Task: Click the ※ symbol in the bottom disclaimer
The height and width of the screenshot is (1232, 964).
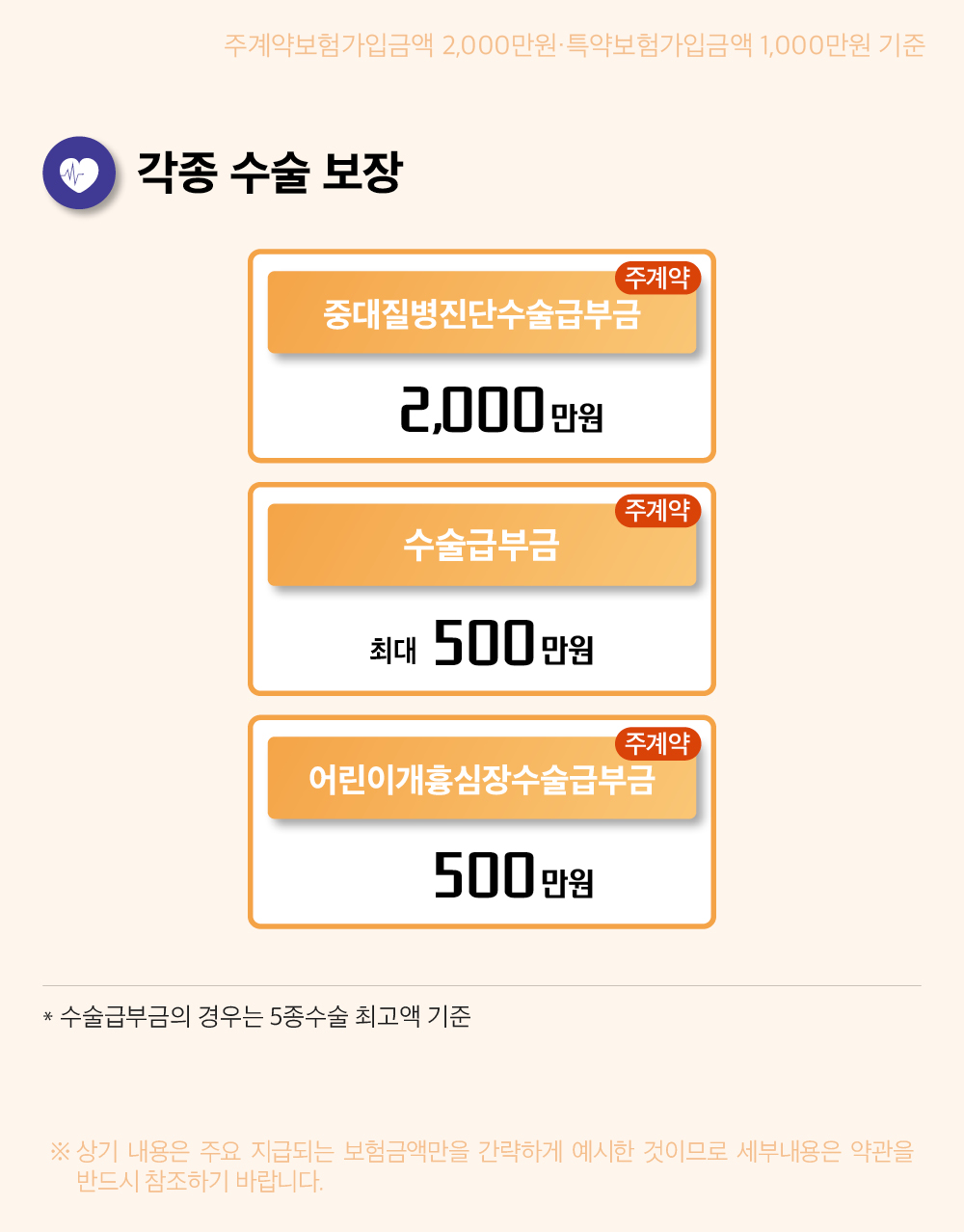Action: pos(60,1151)
